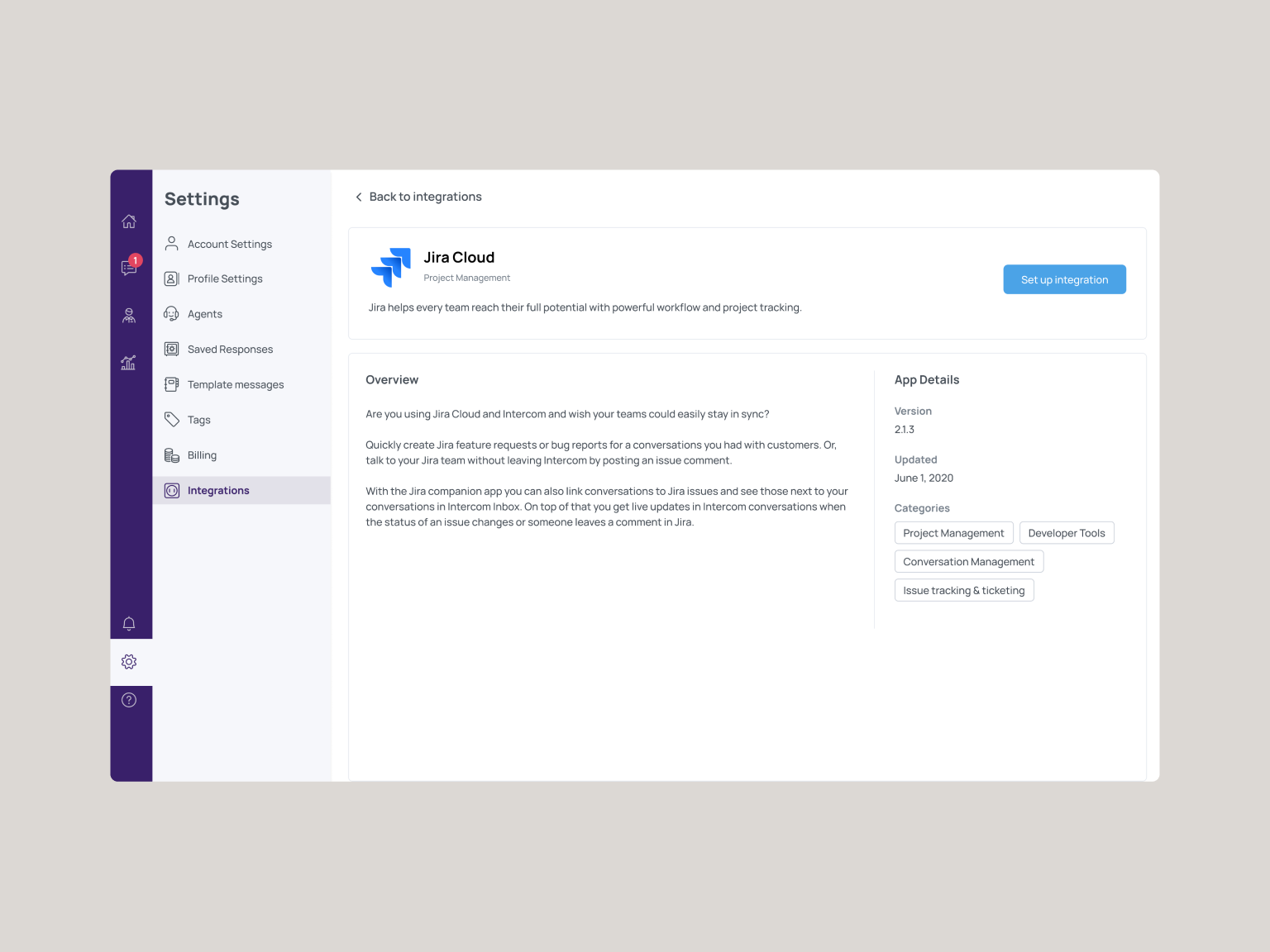Click the Overview heading
Screen dimensions: 1270x952
click(x=392, y=380)
